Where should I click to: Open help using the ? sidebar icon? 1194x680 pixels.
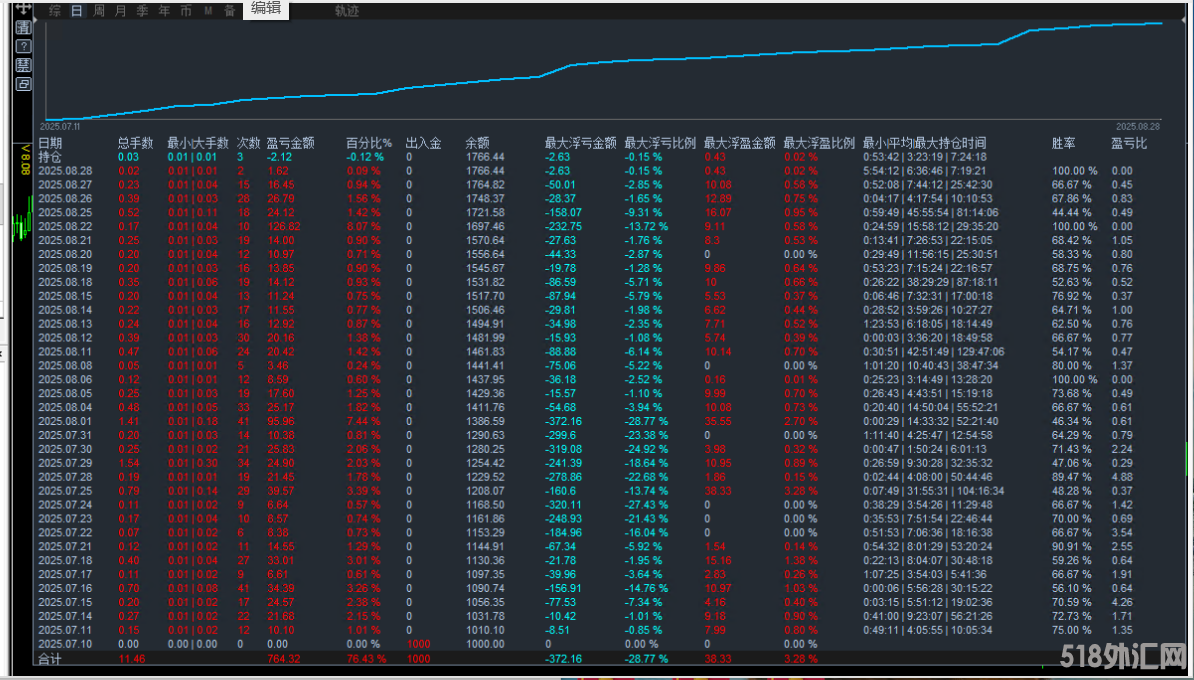[x=23, y=46]
